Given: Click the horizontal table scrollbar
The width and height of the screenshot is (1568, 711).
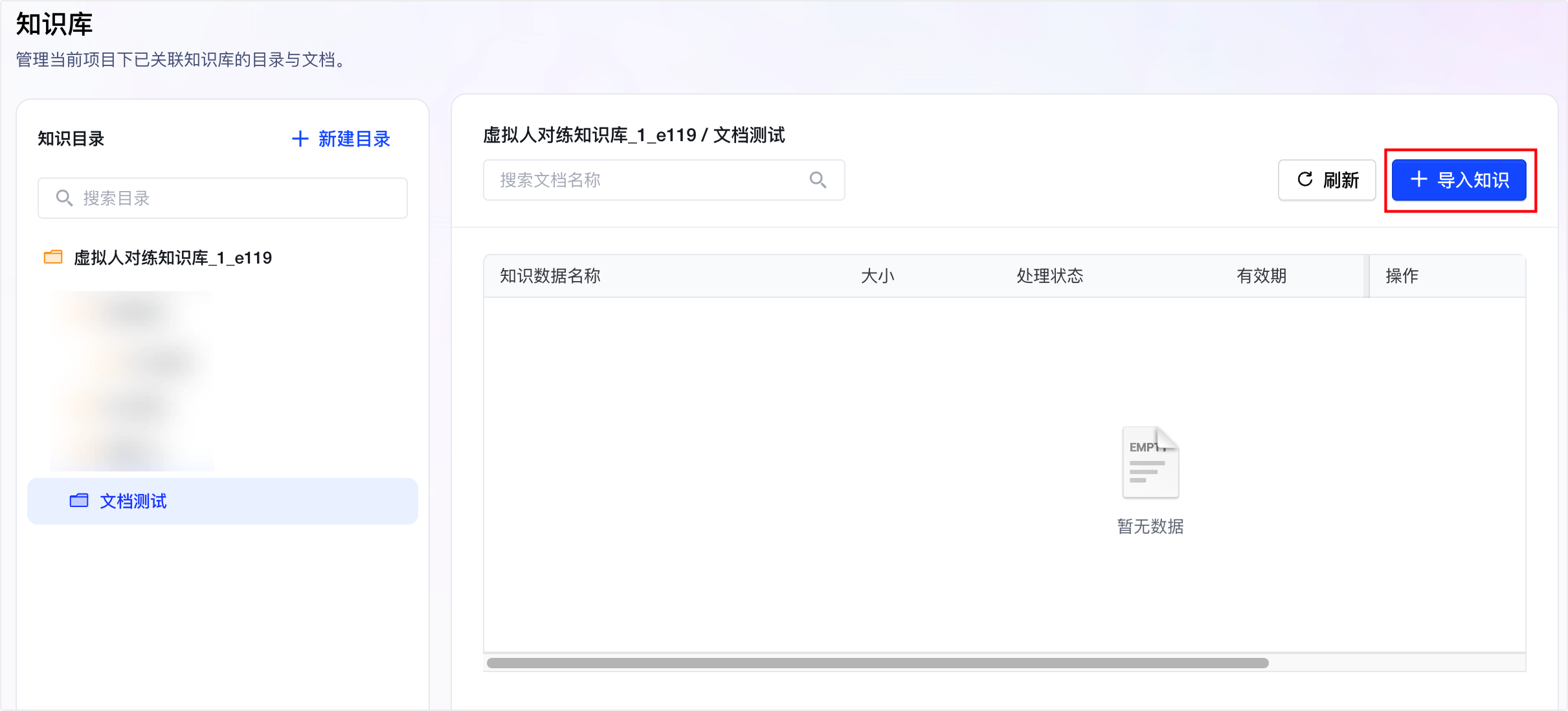Looking at the screenshot, I should tap(877, 663).
